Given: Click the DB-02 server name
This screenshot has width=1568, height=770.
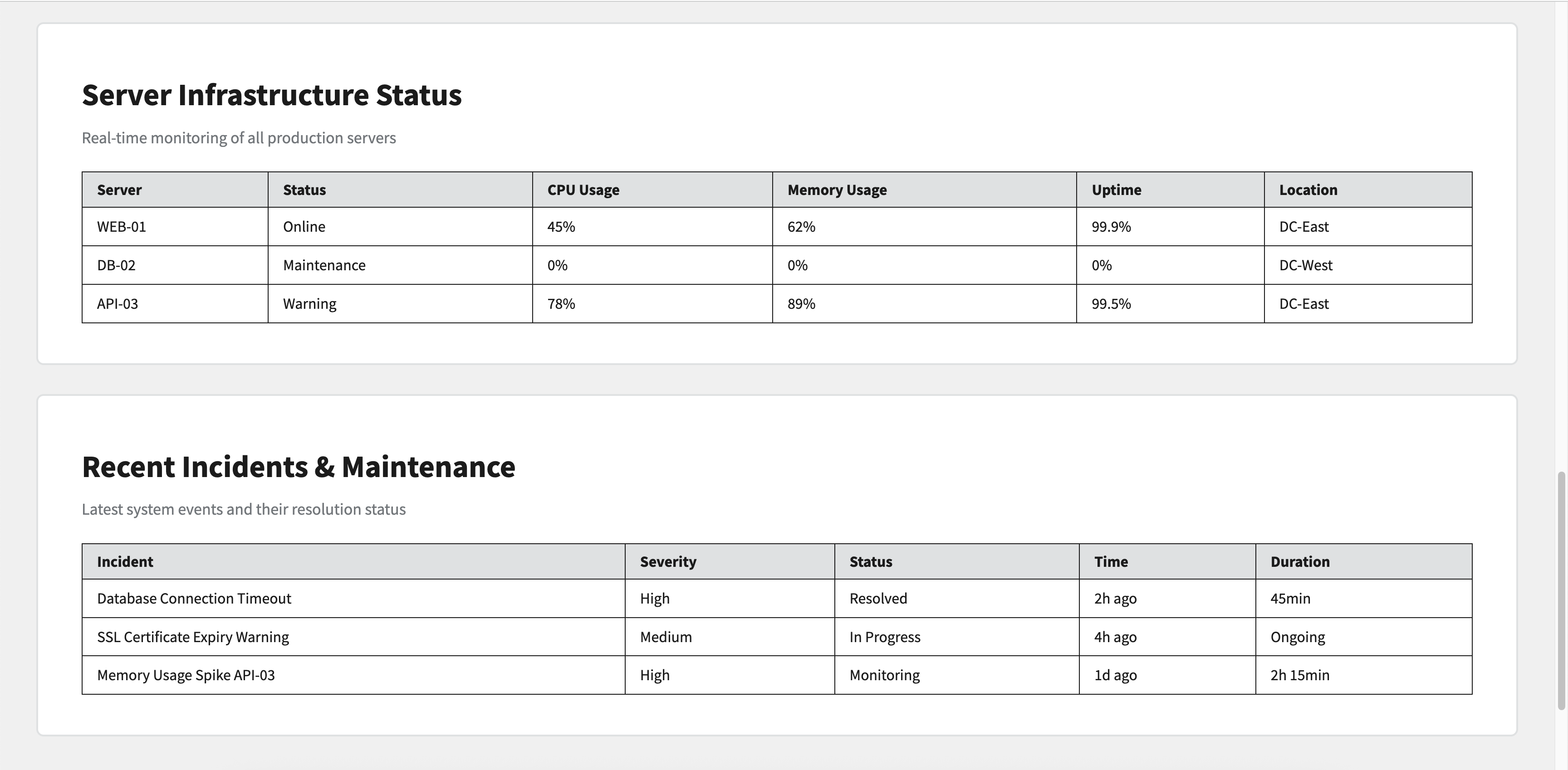Looking at the screenshot, I should coord(116,265).
